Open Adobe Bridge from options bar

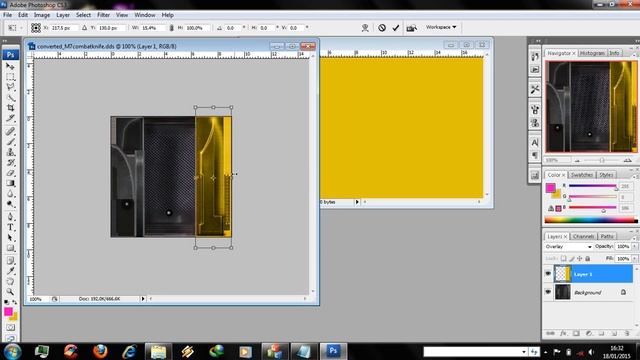[411, 28]
